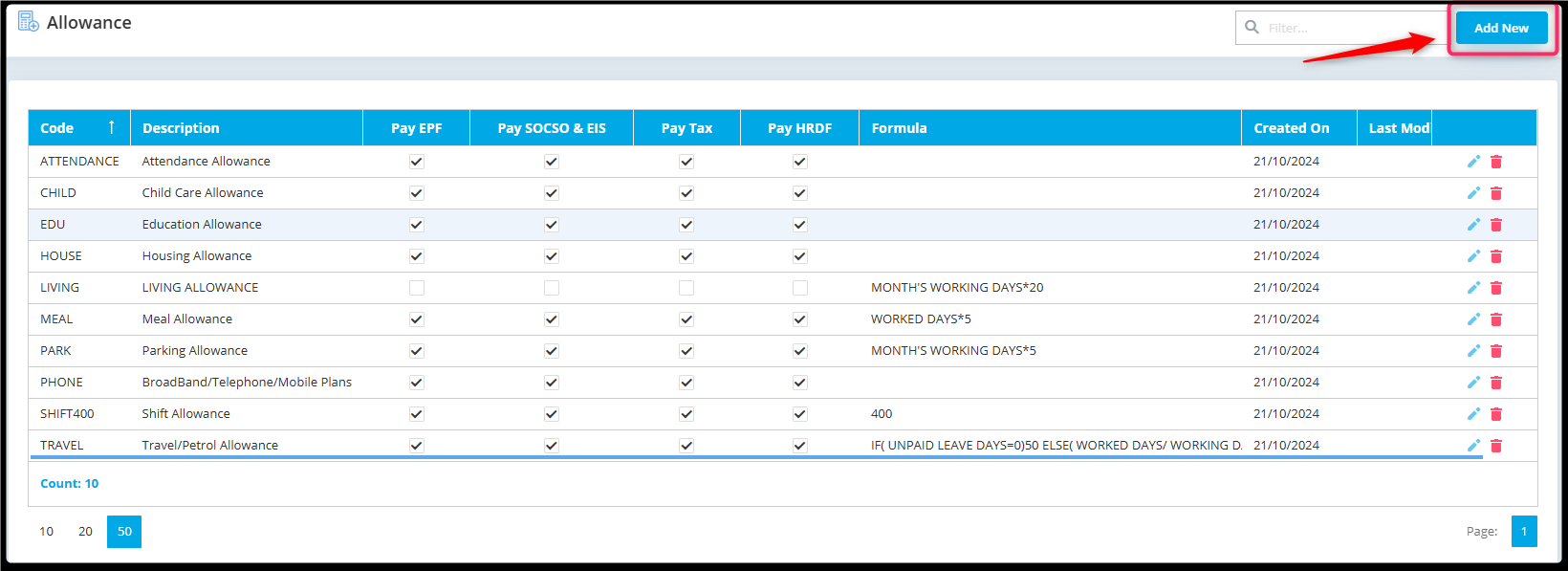Sort by Pay EPF column header
Image resolution: width=1568 pixels, height=571 pixels.
click(417, 128)
